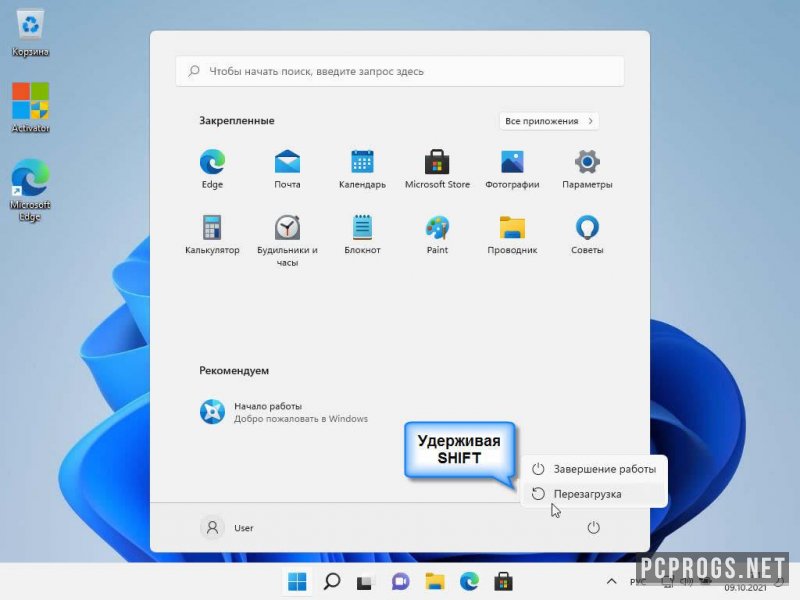Open the User account menu

point(227,528)
